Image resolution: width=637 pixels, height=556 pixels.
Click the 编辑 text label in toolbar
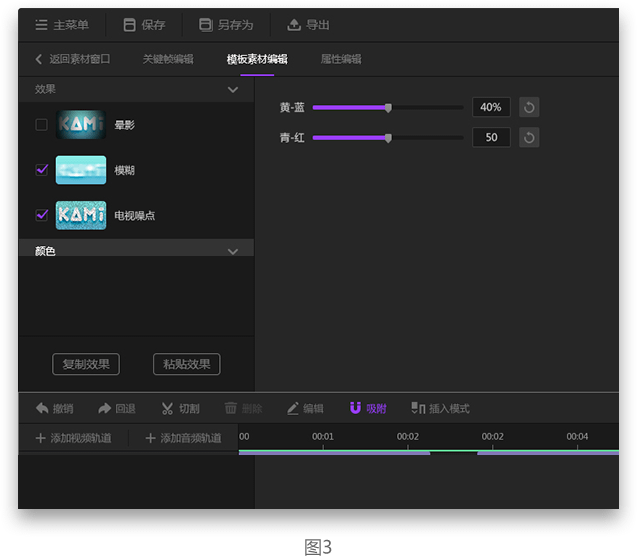313,409
